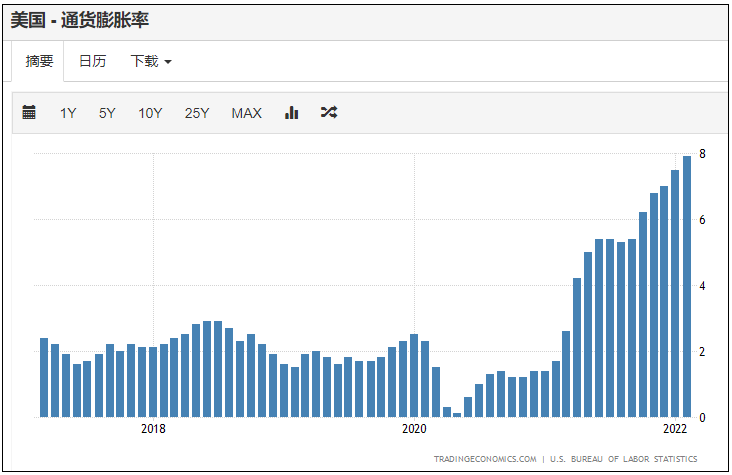This screenshot has width=732, height=475.
Task: Click the tallest bar at far right
Action: [x=687, y=286]
